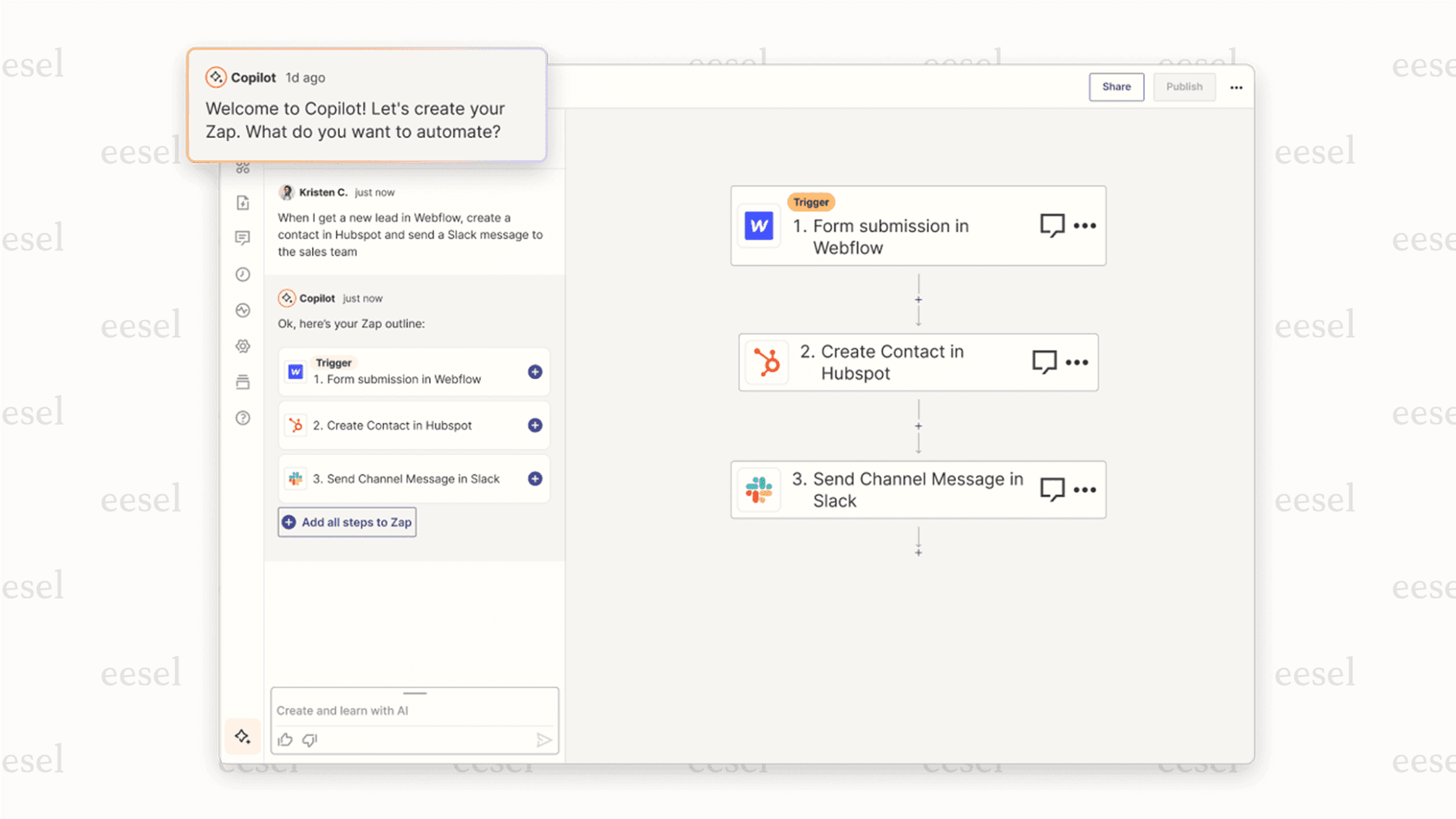This screenshot has width=1456, height=819.
Task: Give a thumbs up to Copilot's response
Action: click(285, 739)
